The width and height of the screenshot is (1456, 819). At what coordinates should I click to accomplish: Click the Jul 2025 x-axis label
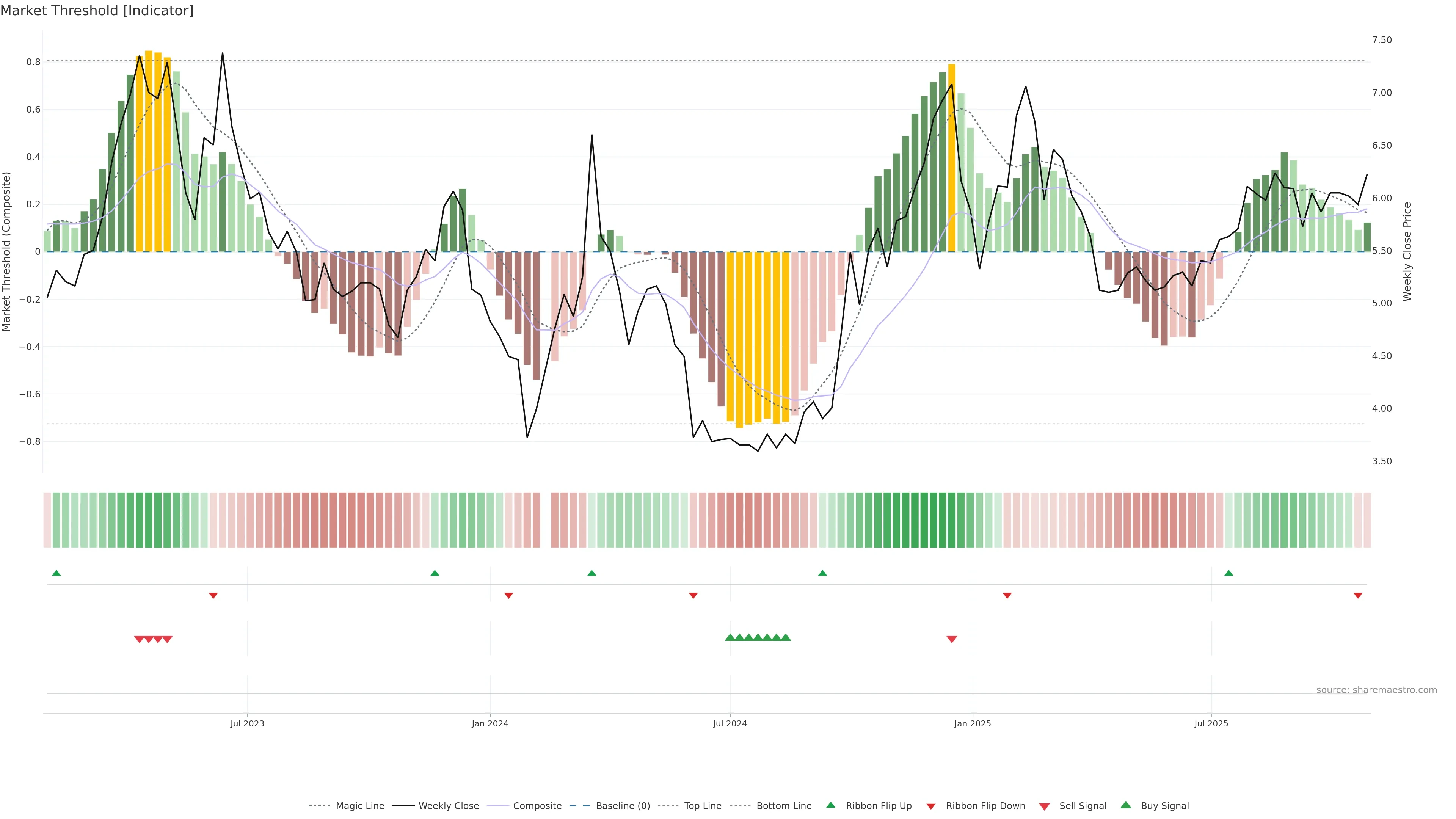(1211, 723)
